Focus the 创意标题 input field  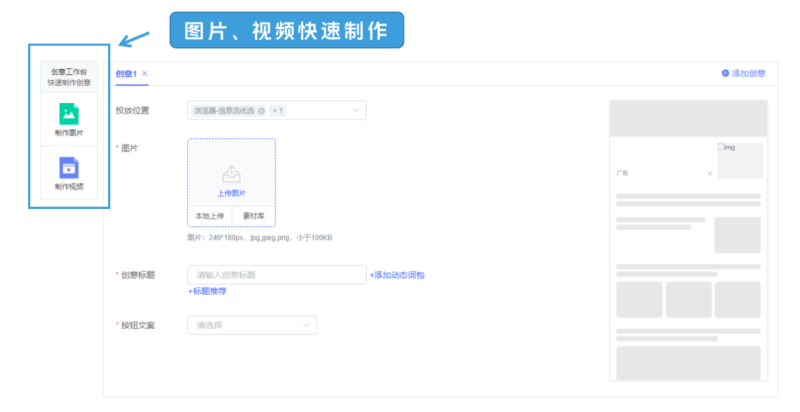tap(276, 274)
